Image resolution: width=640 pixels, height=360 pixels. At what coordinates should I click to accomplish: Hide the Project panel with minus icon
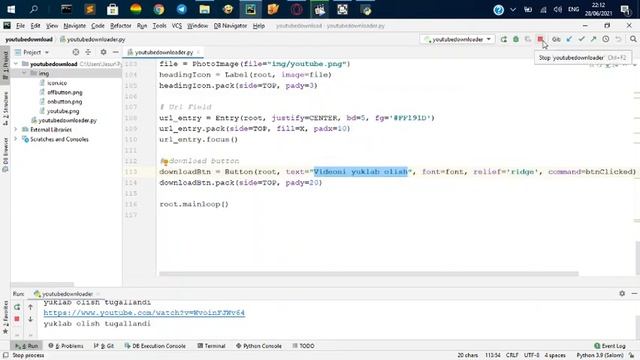[116, 52]
